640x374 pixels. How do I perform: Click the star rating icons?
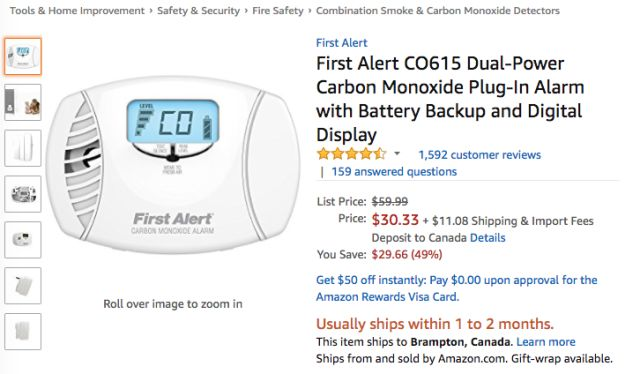[351, 154]
